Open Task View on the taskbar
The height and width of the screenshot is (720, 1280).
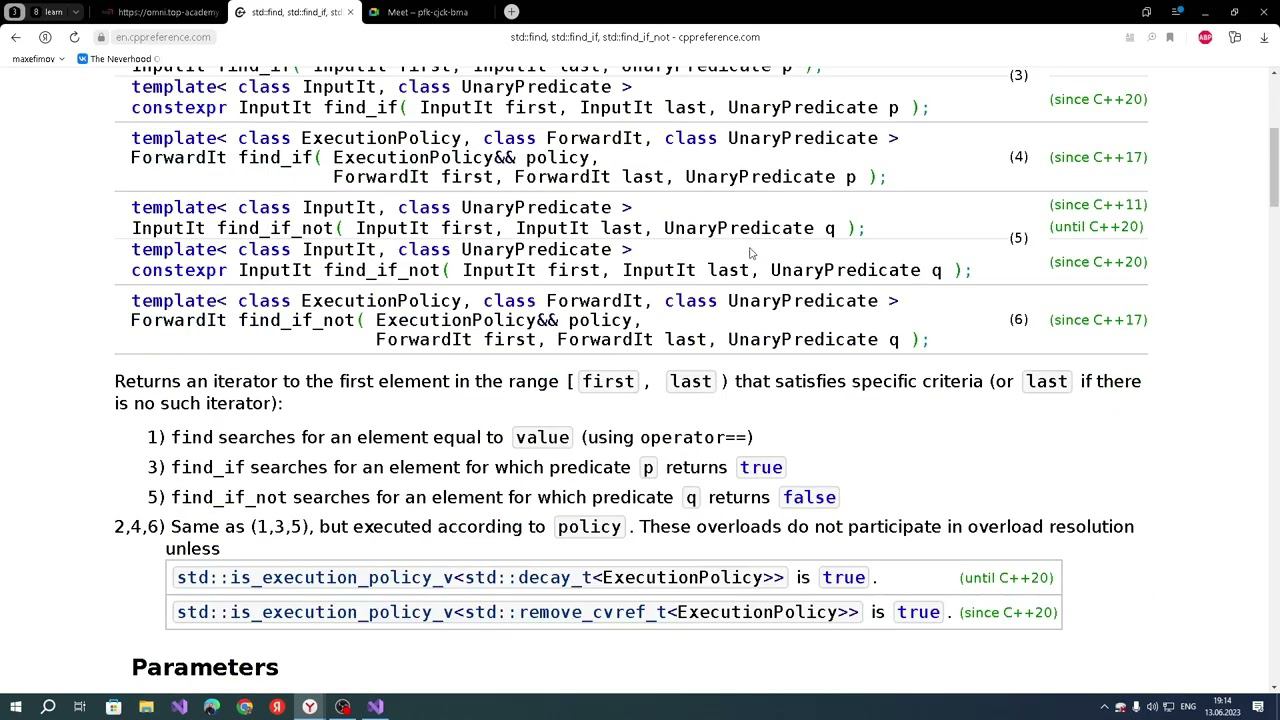pos(80,707)
